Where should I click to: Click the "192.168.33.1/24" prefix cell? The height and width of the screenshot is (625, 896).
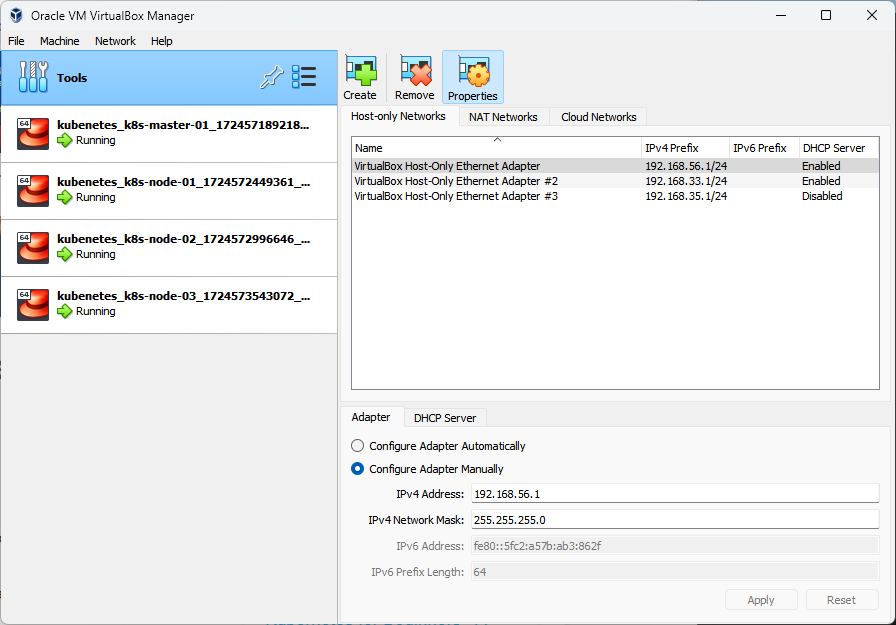tap(686, 181)
